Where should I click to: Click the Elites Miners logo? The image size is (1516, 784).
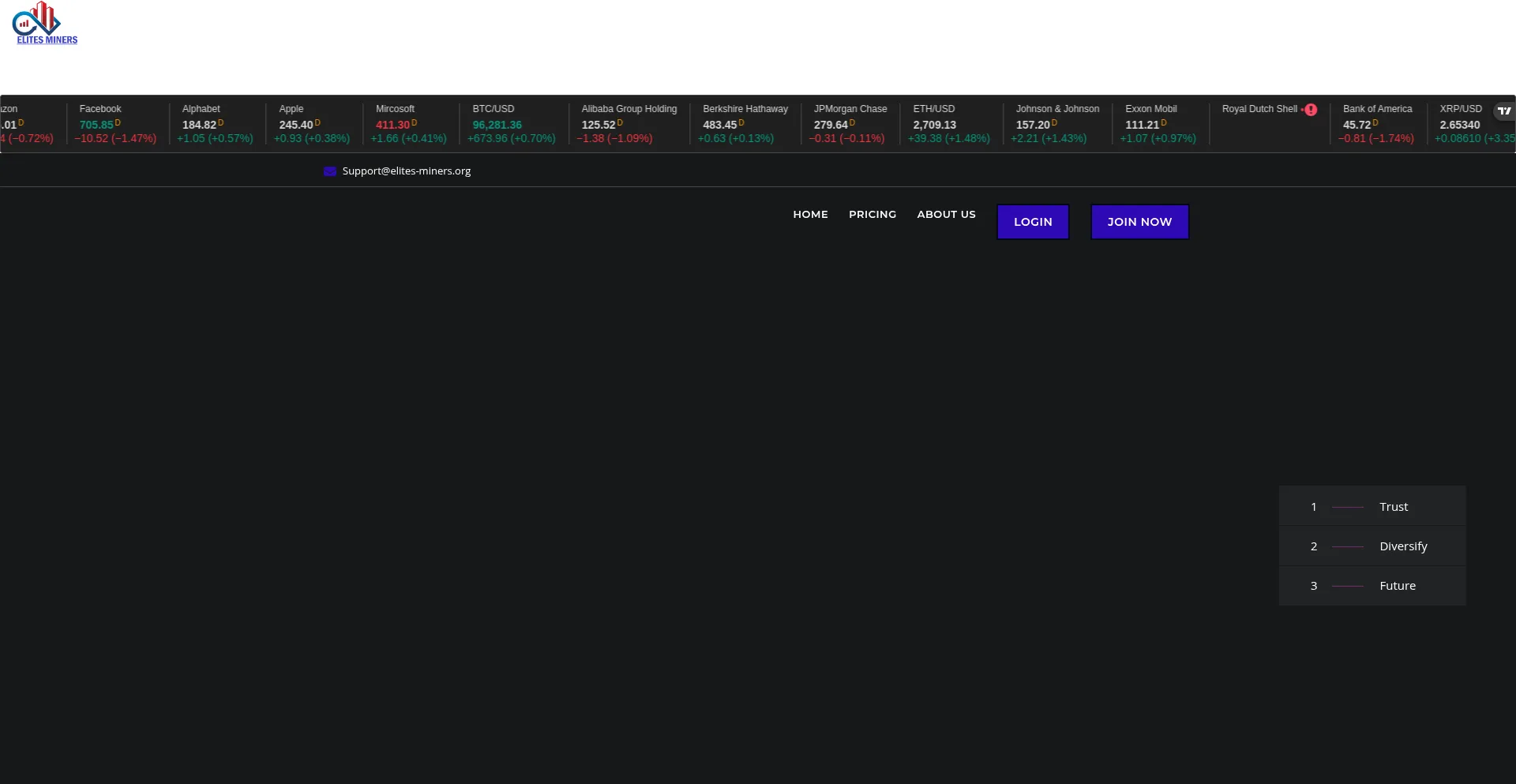click(46, 24)
